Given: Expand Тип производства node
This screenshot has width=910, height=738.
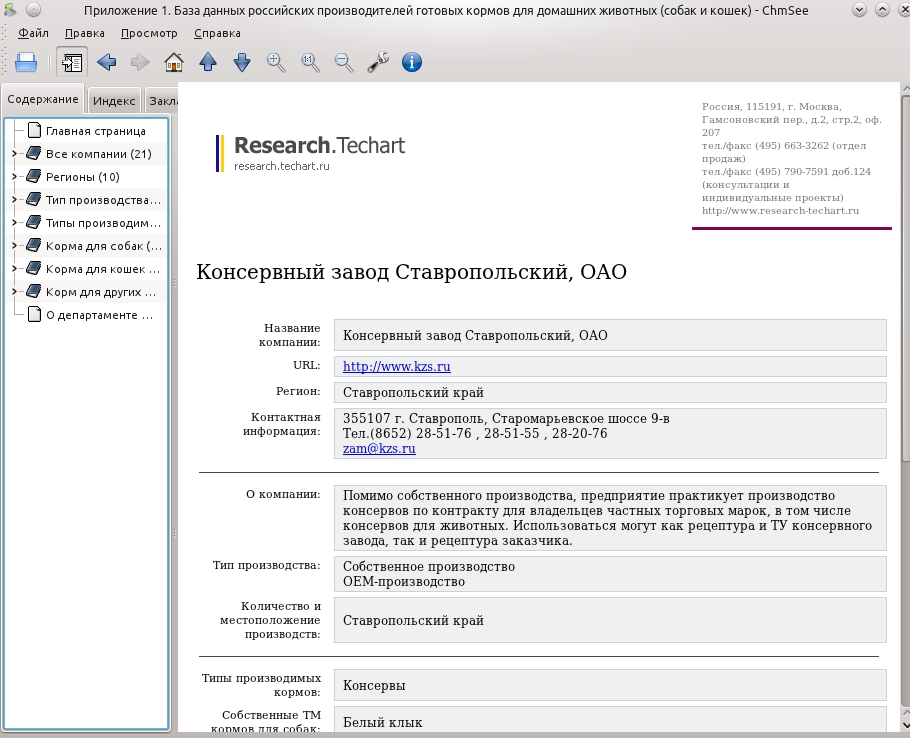Looking at the screenshot, I should (x=15, y=200).
